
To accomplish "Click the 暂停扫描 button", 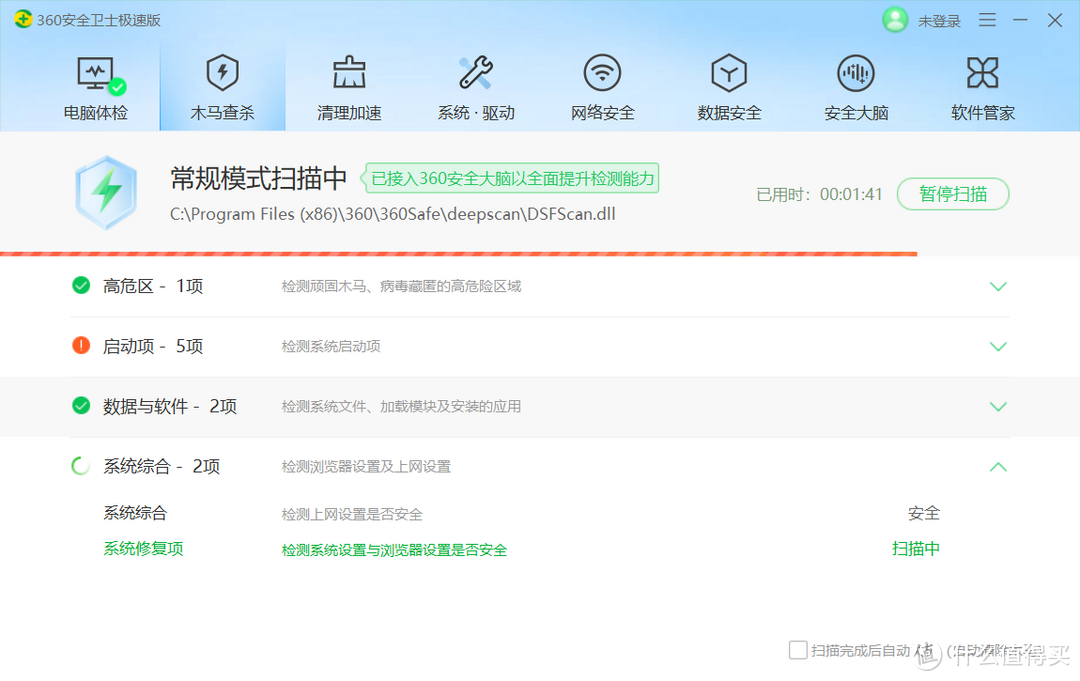I will [953, 194].
